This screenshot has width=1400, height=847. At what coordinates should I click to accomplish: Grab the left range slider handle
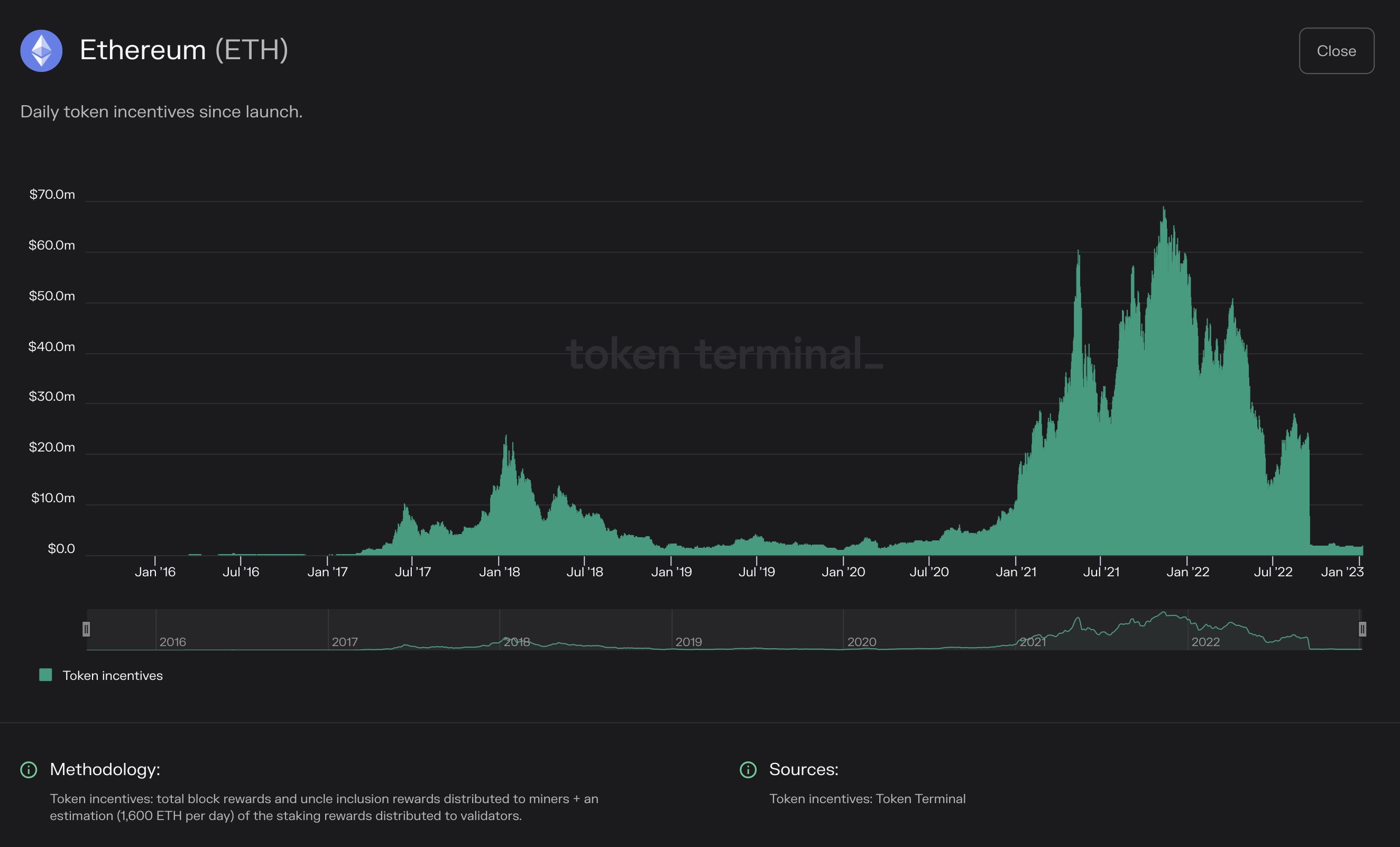point(86,629)
